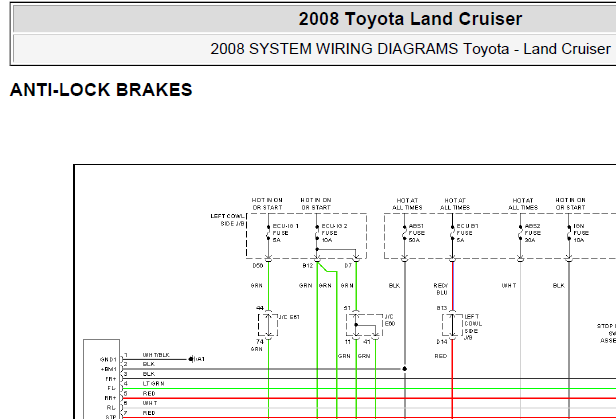Viewport: 616px width, 419px height.
Task: Click 'LT GRN' wire label at pin 4
Action: click(x=153, y=384)
